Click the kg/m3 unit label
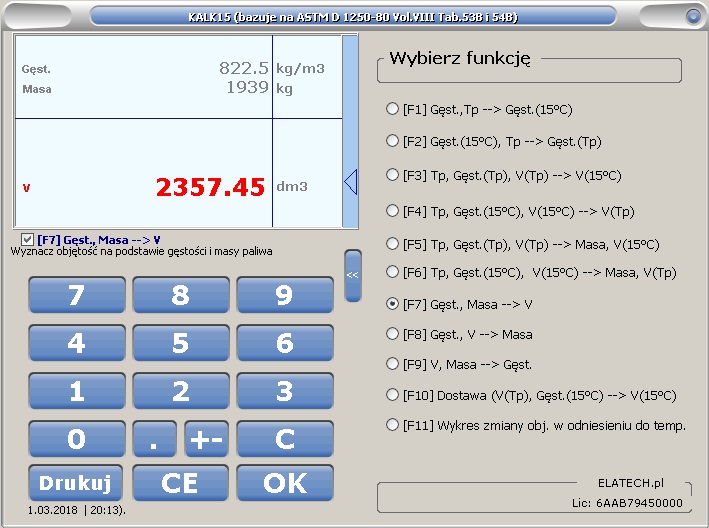Viewport: 709px width, 528px height. pos(300,69)
